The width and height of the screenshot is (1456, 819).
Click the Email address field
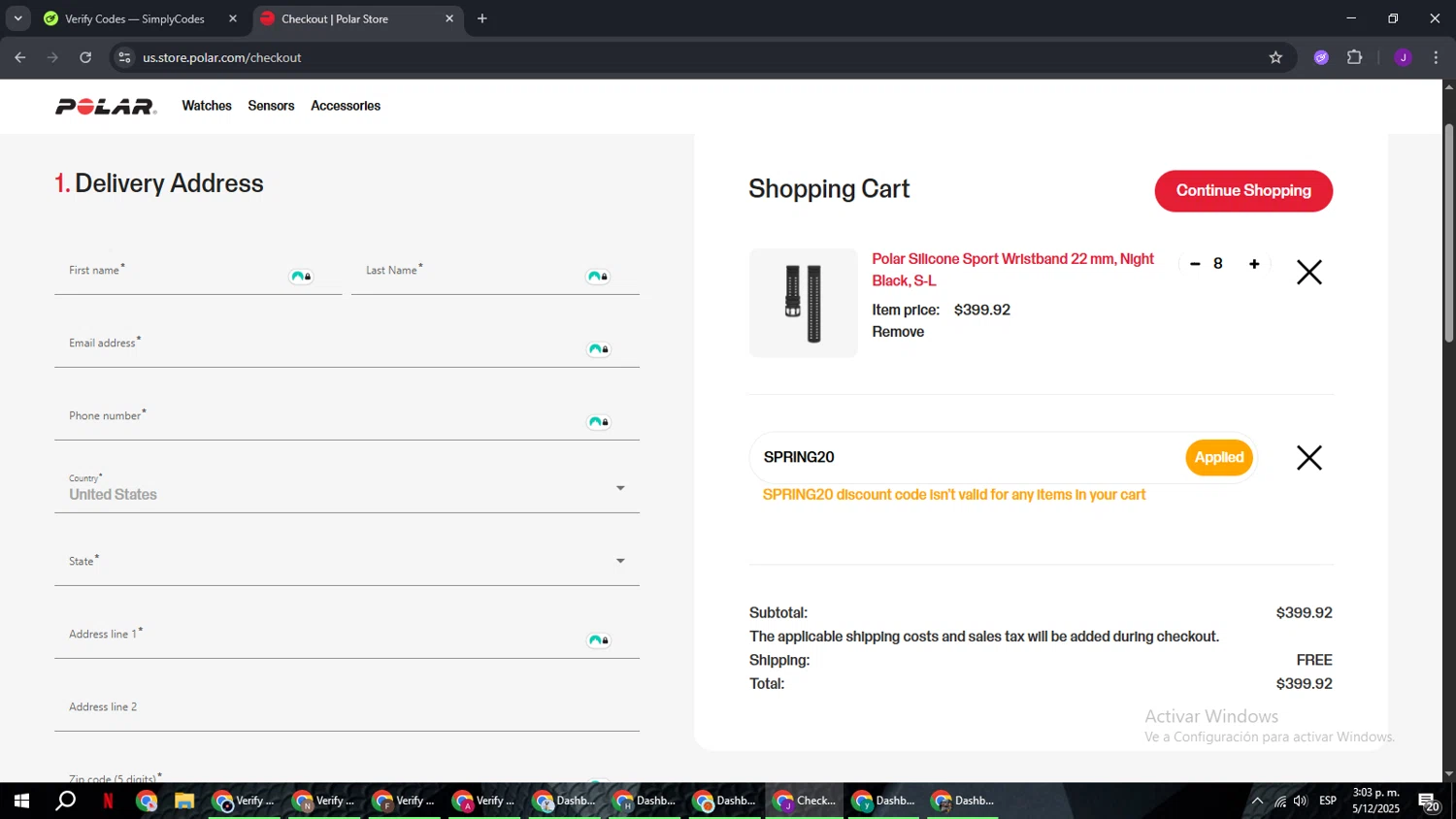pyautogui.click(x=347, y=345)
